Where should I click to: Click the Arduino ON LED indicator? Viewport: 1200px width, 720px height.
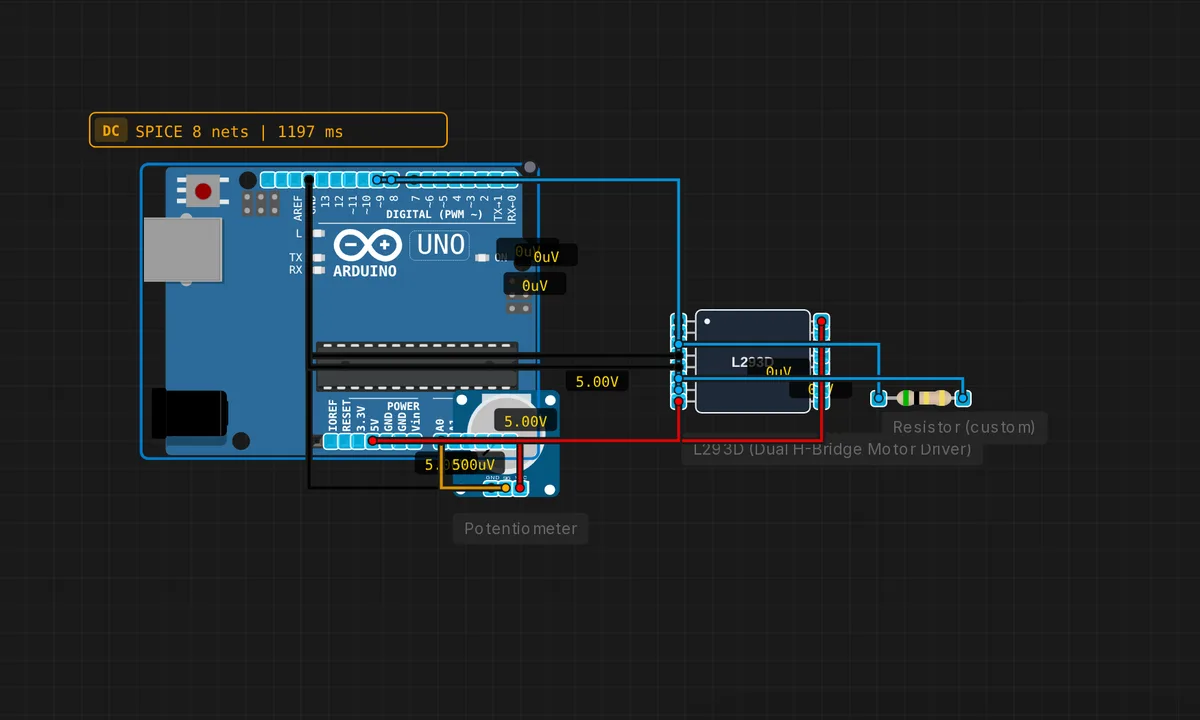point(483,258)
